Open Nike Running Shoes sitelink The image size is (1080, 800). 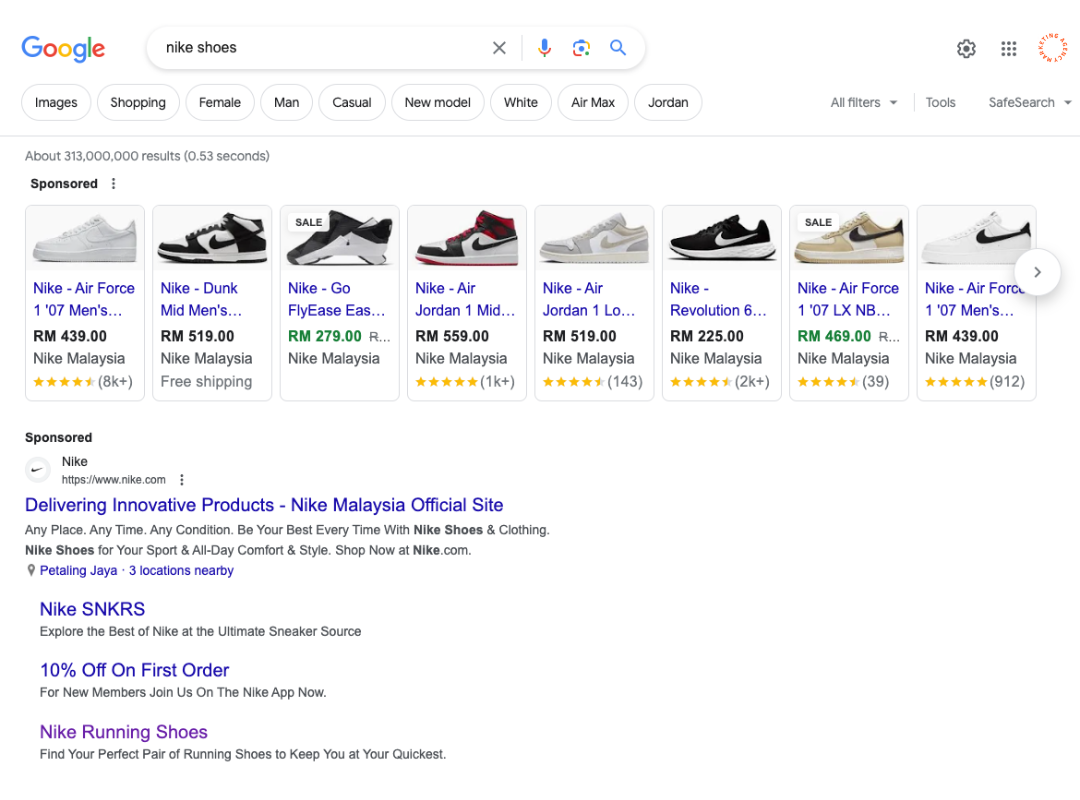pyautogui.click(x=123, y=732)
